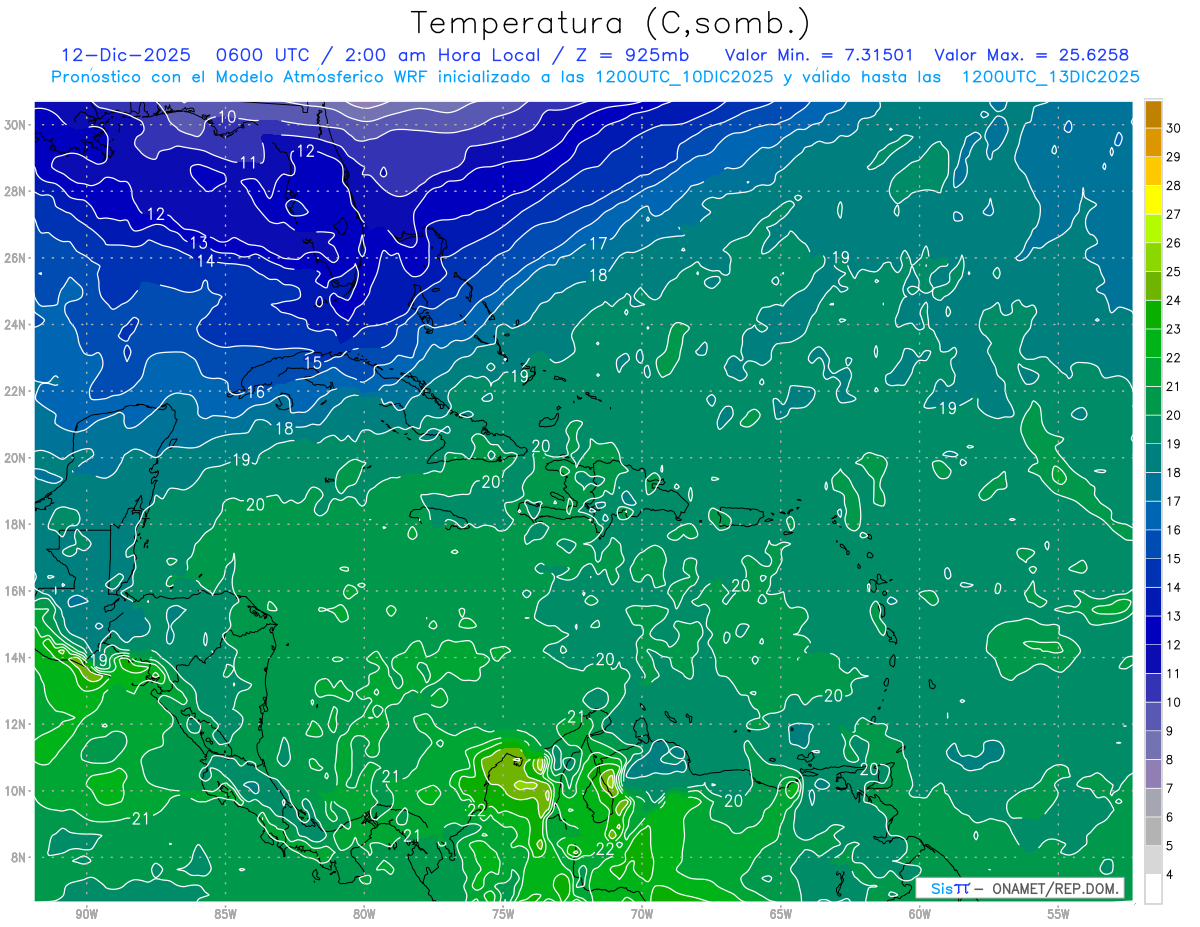Click the legend swatch between 22 and 23
This screenshot has width=1200, height=927.
(1153, 344)
